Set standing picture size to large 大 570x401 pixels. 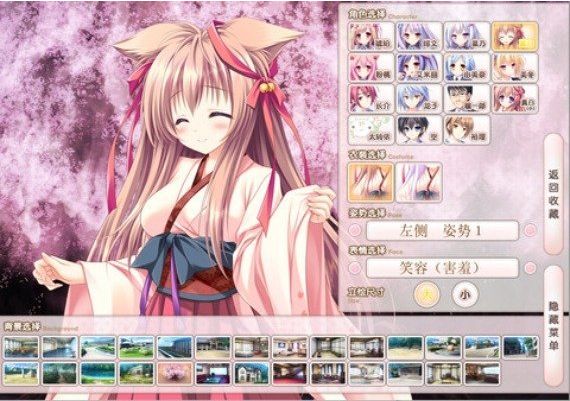point(427,294)
